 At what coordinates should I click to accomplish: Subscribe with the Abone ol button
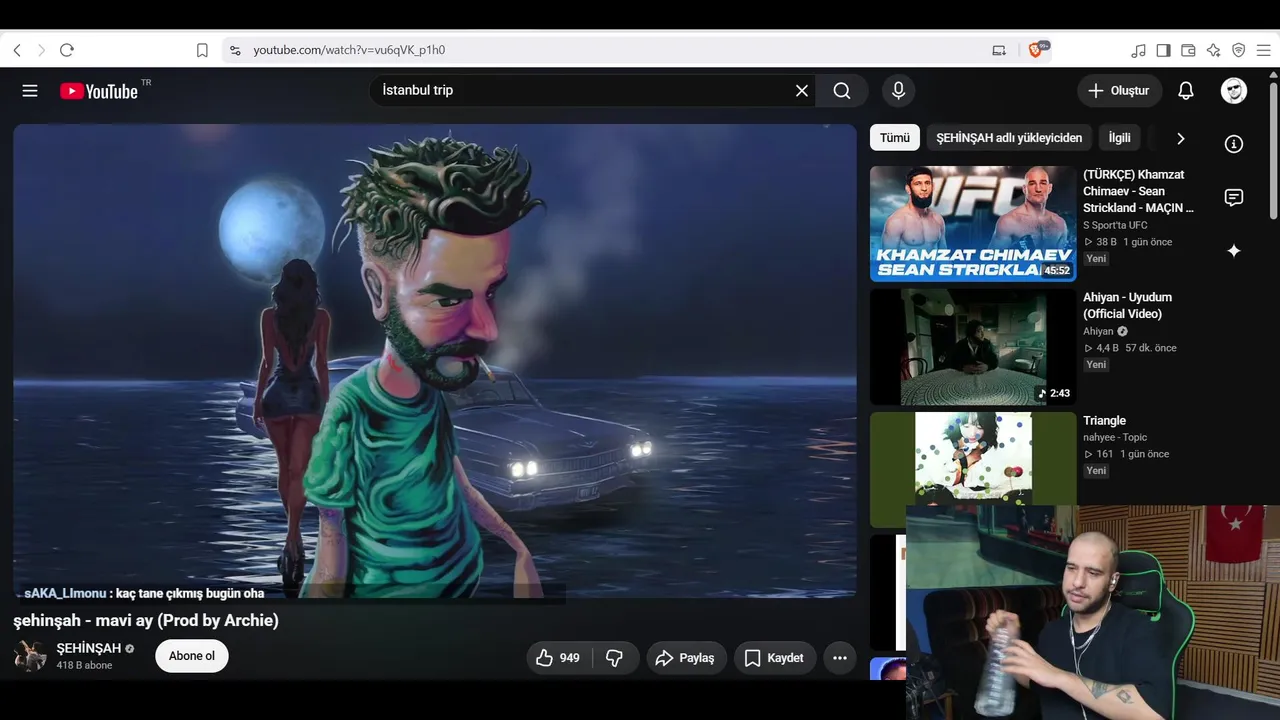(192, 656)
